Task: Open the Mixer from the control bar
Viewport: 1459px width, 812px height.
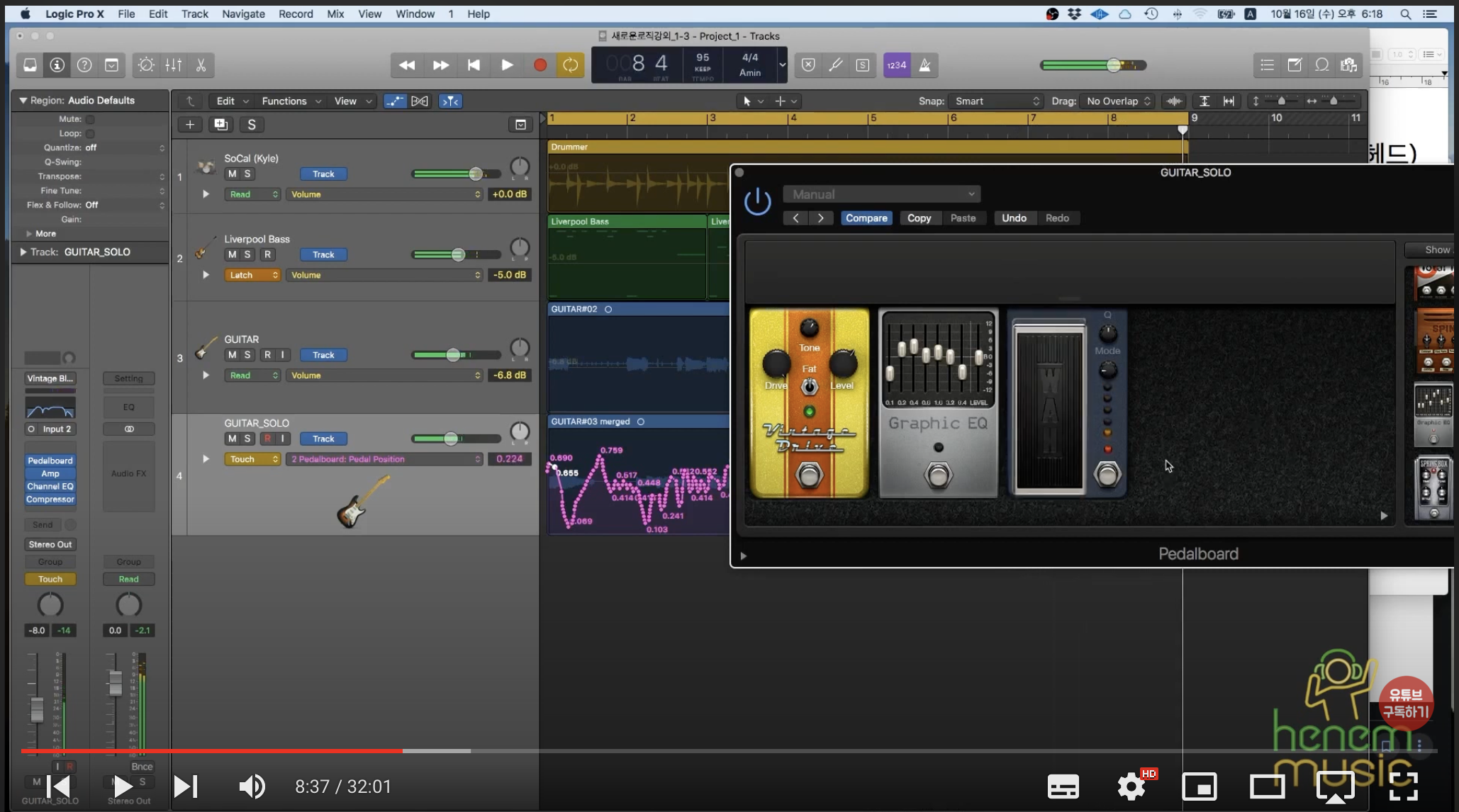Action: [174, 65]
